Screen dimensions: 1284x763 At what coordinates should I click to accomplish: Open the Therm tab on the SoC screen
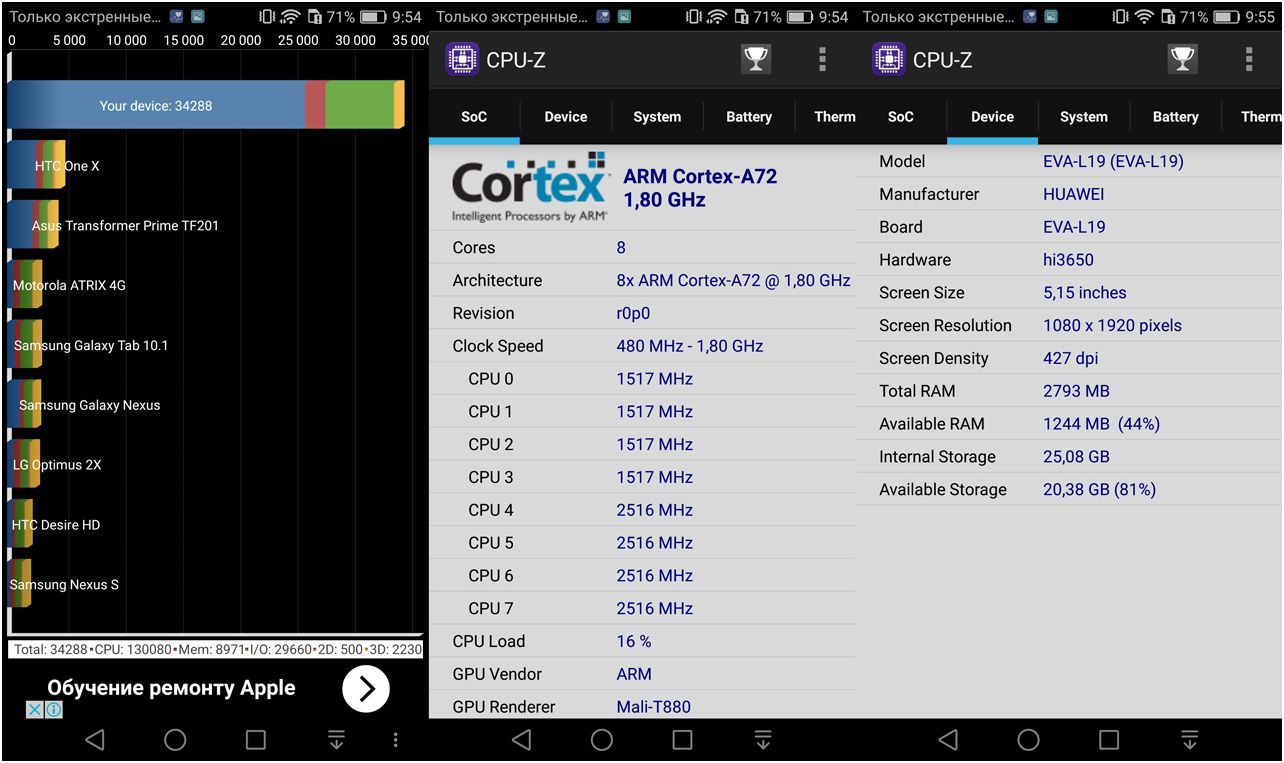click(x=834, y=117)
